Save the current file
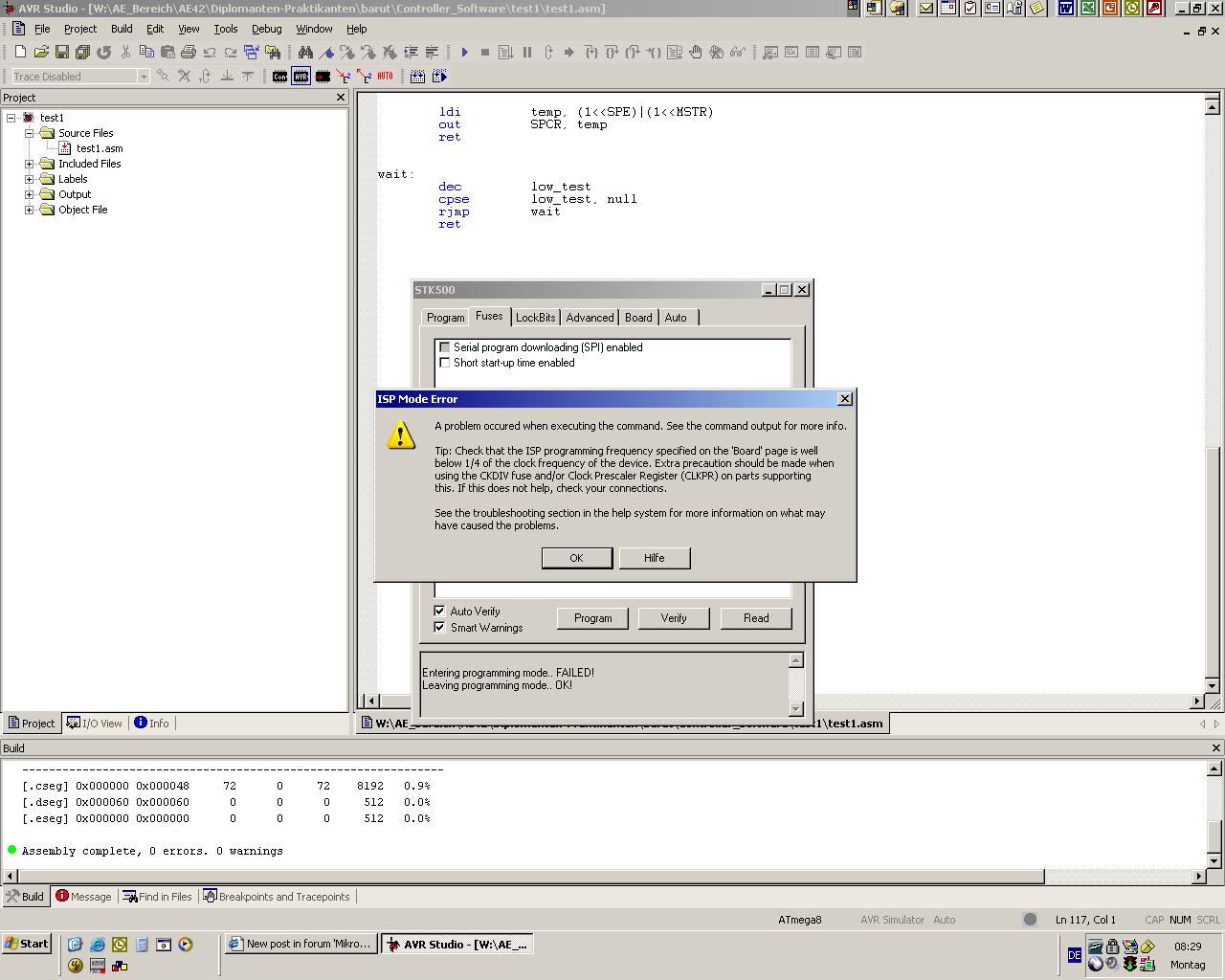This screenshot has height=980, width=1225. pyautogui.click(x=62, y=52)
